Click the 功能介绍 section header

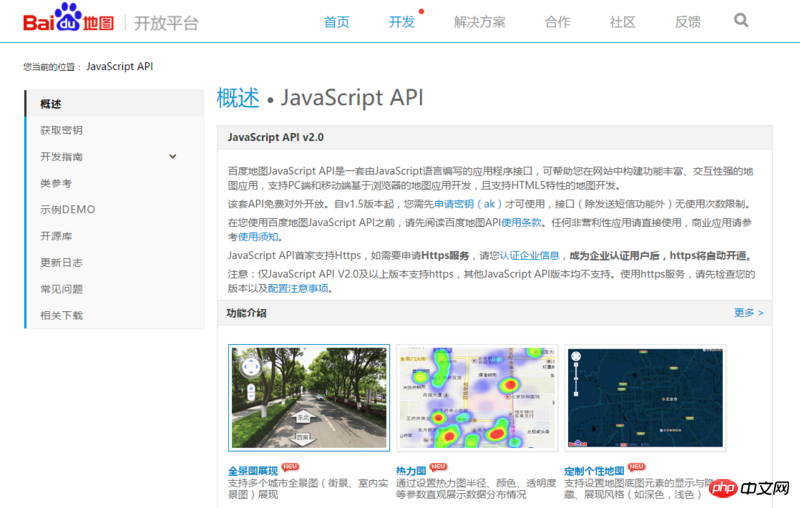[x=494, y=313]
